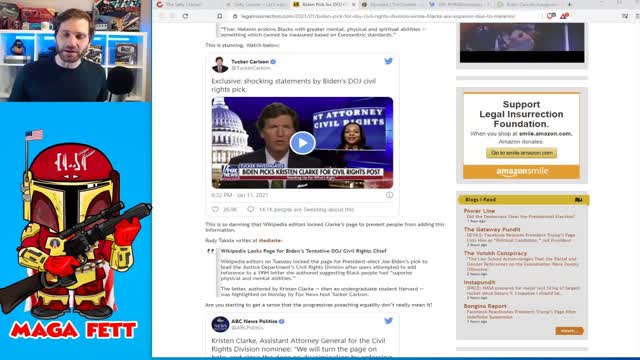Click the bookmark icon beside the address bar

coord(220,16)
